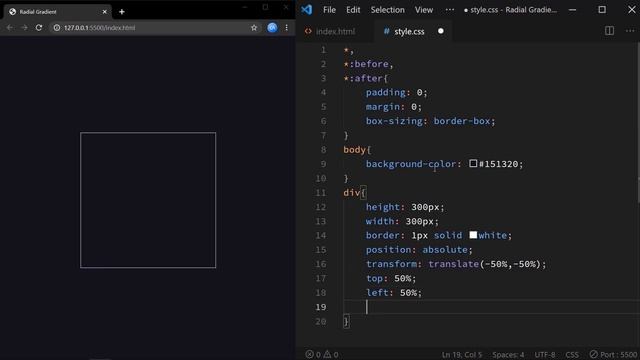The width and height of the screenshot is (640, 360).
Task: Click the 'padding' property on line 4
Action: point(385,92)
